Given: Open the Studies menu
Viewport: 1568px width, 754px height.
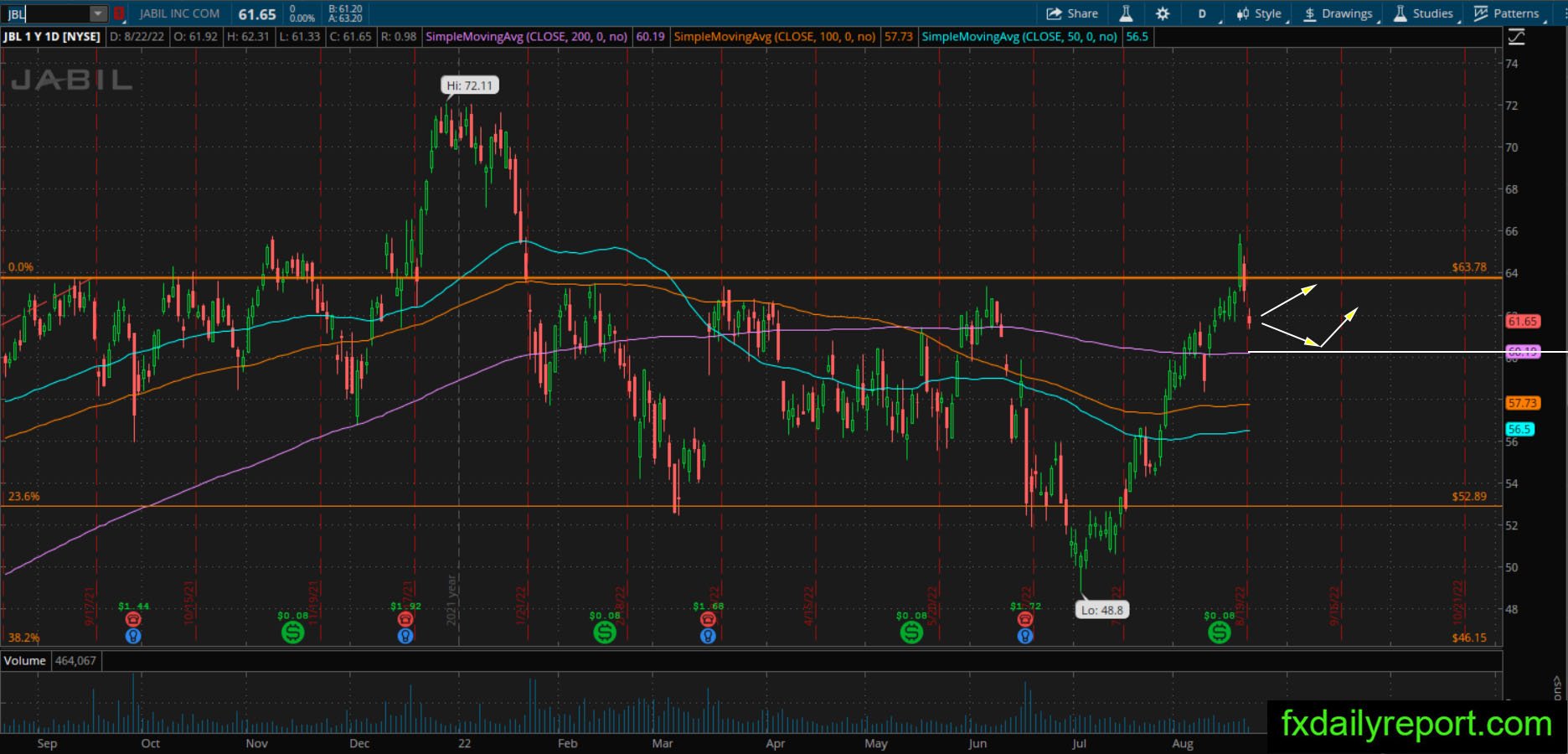Looking at the screenshot, I should (x=1424, y=13).
